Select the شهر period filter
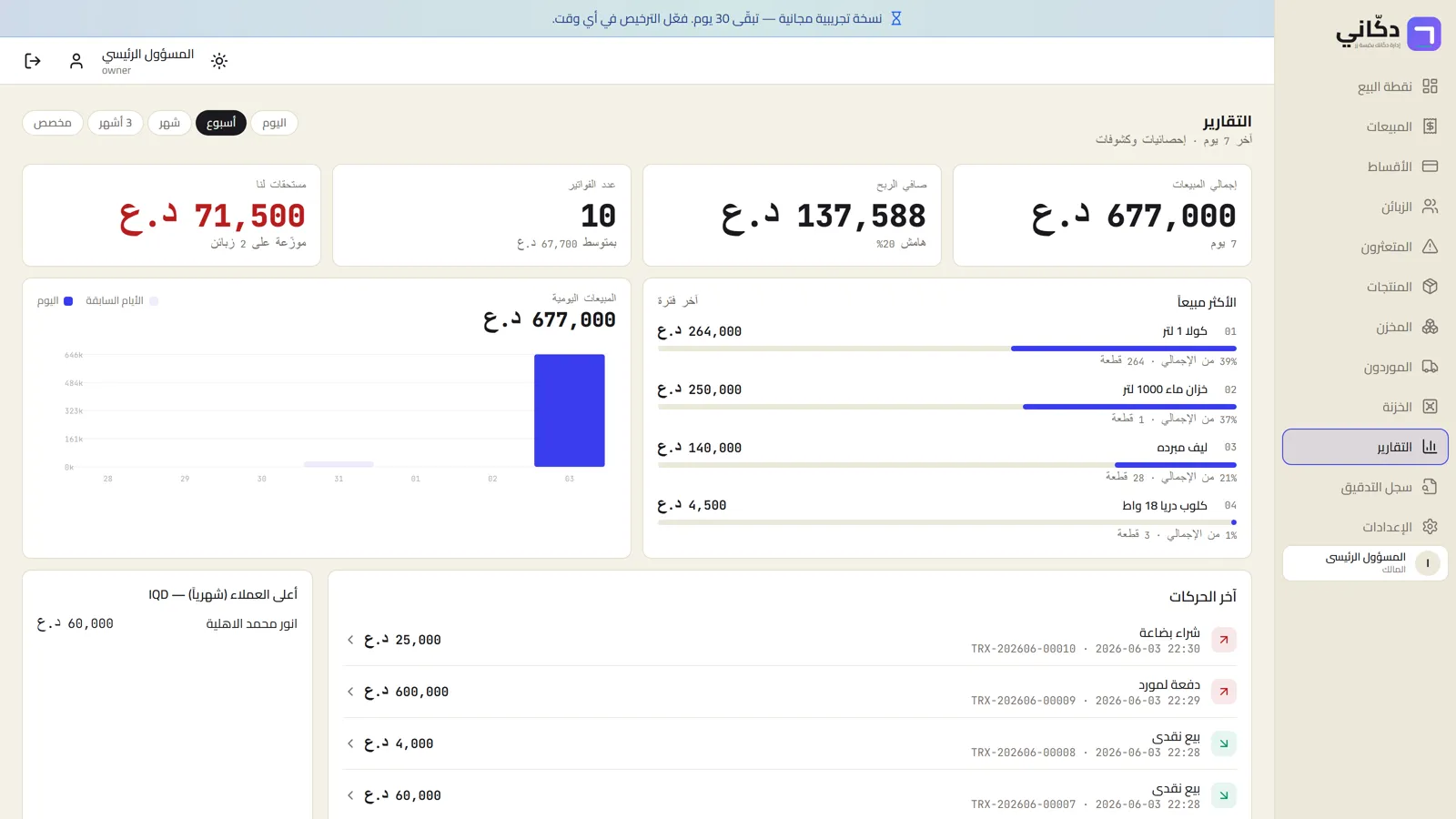This screenshot has width=1456, height=819. tap(169, 123)
